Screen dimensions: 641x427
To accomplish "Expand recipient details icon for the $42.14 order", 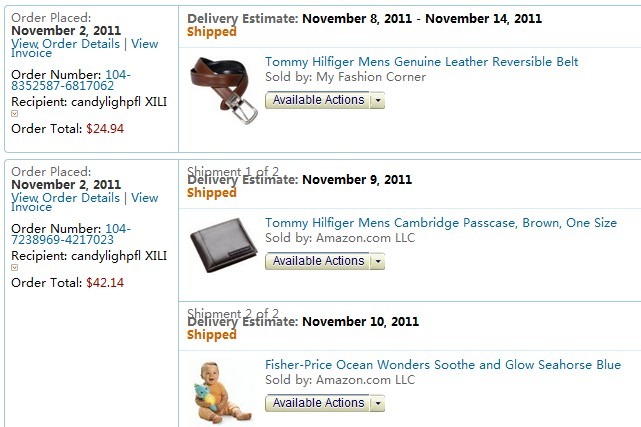I will click(x=14, y=267).
